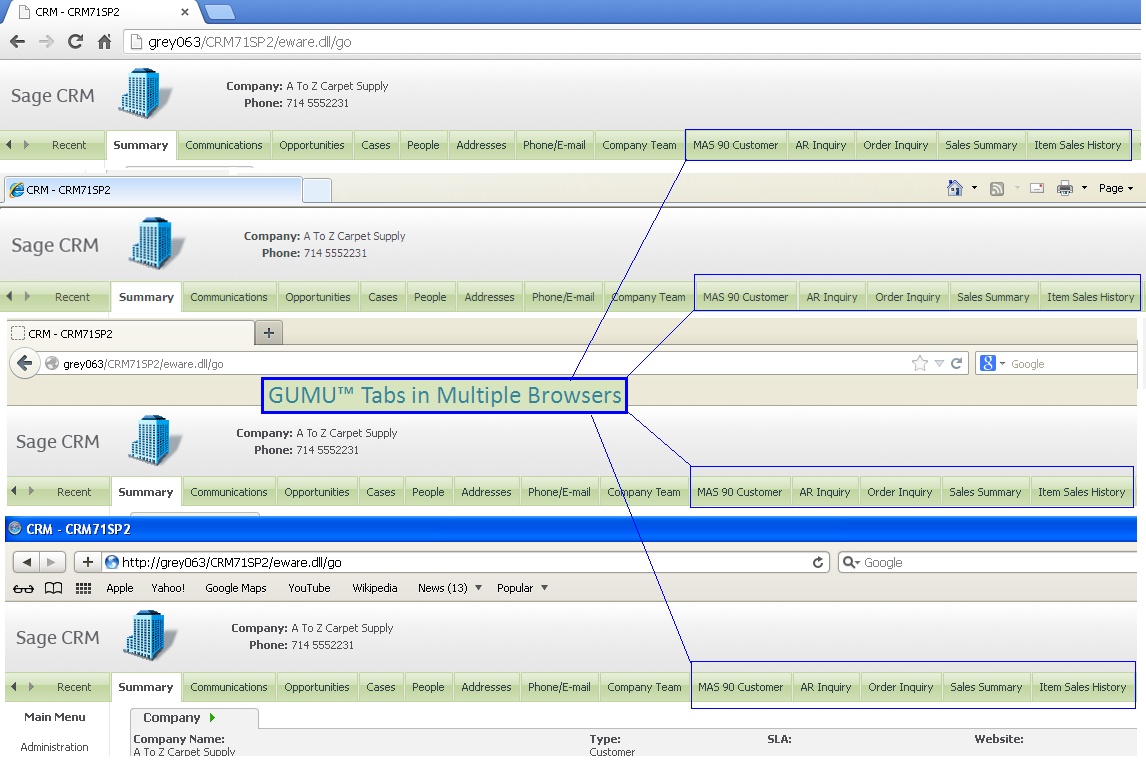Expand the News (13) bookmark menu in Safari

click(x=449, y=588)
